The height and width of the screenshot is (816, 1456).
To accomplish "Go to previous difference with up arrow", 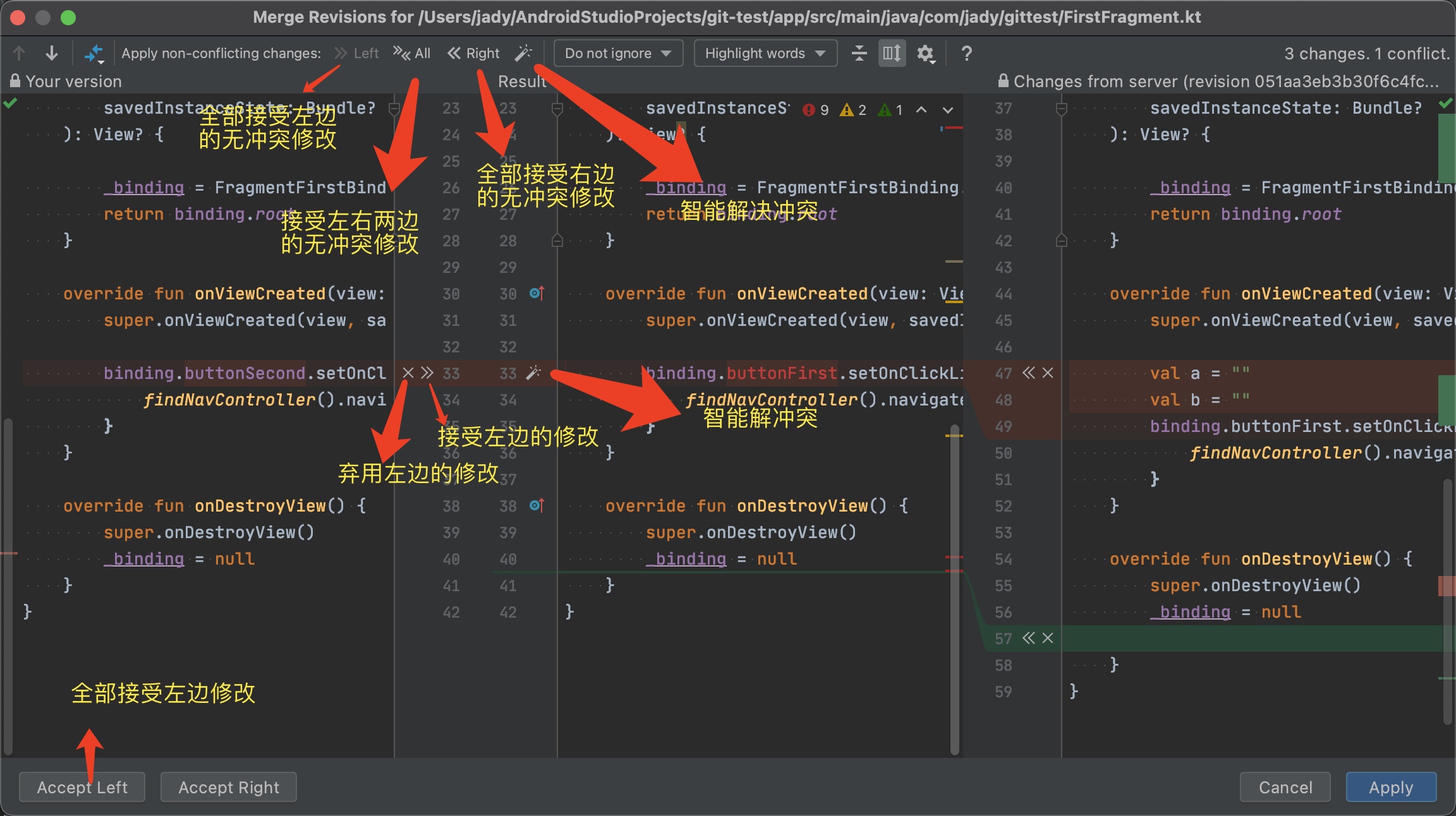I will tap(19, 54).
